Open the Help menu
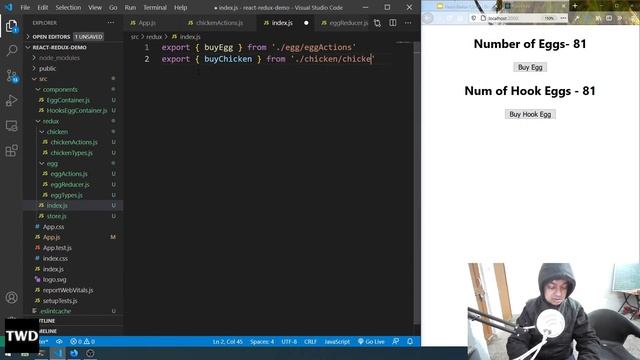The width and height of the screenshot is (640, 360). click(180, 7)
